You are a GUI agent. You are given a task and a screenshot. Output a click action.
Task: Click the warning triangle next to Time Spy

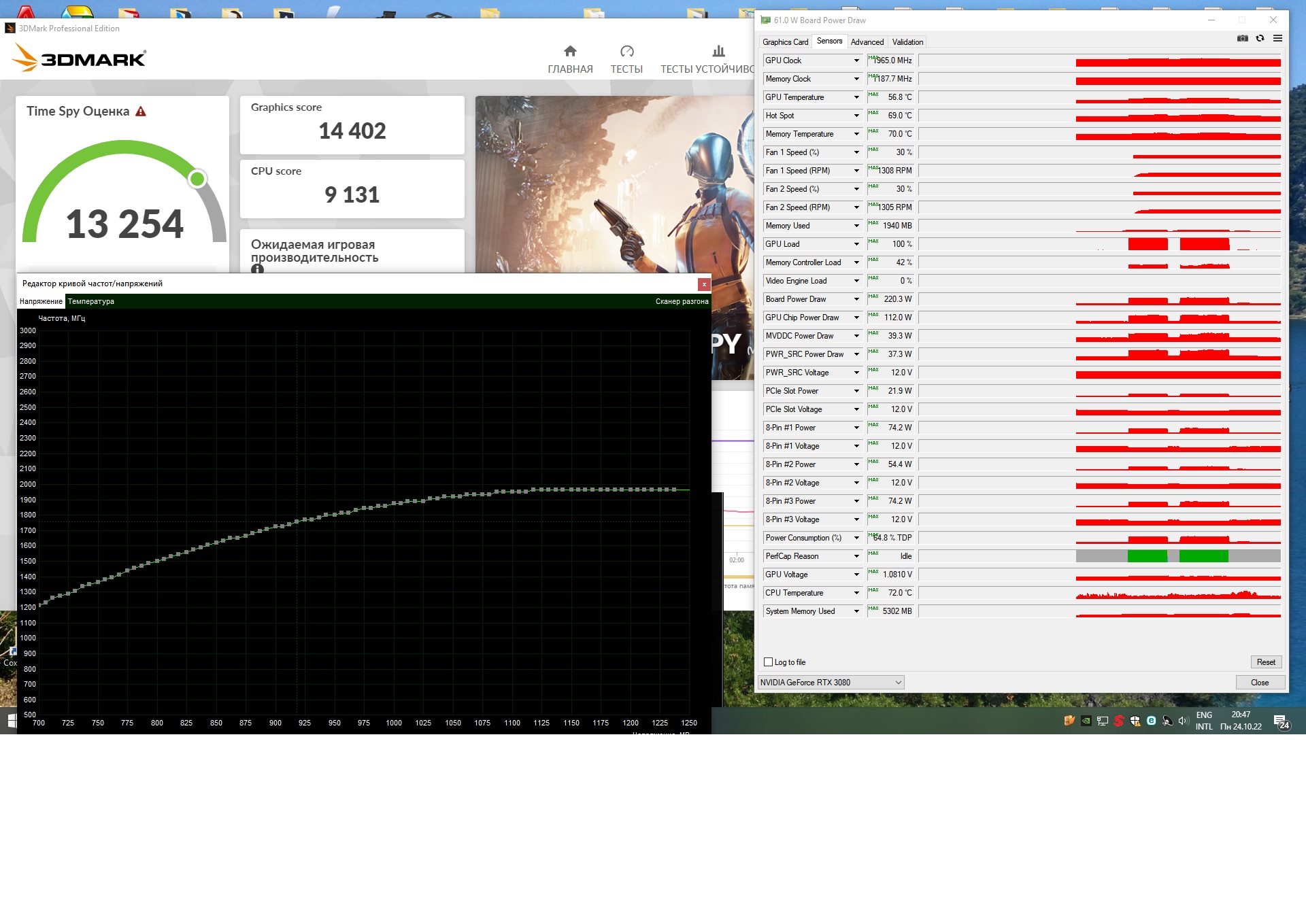(x=141, y=112)
